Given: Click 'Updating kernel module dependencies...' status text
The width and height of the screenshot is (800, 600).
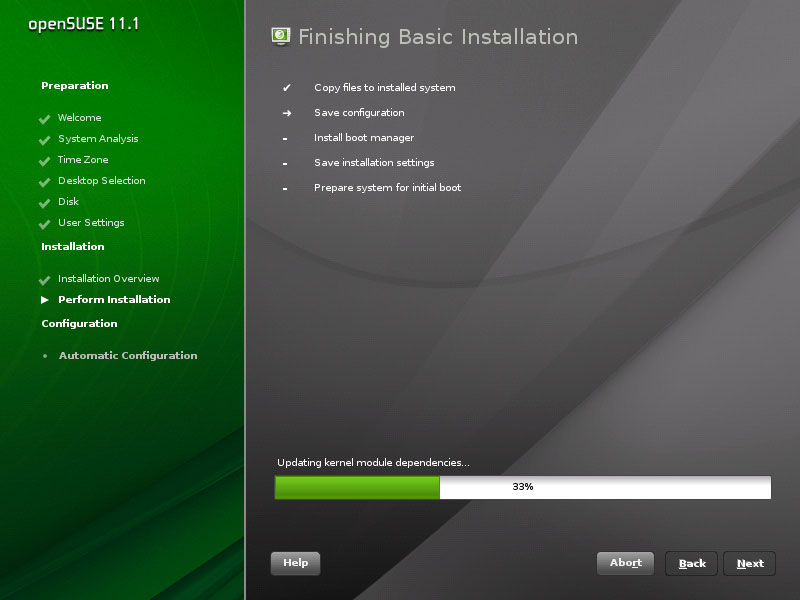Looking at the screenshot, I should coord(373,463).
